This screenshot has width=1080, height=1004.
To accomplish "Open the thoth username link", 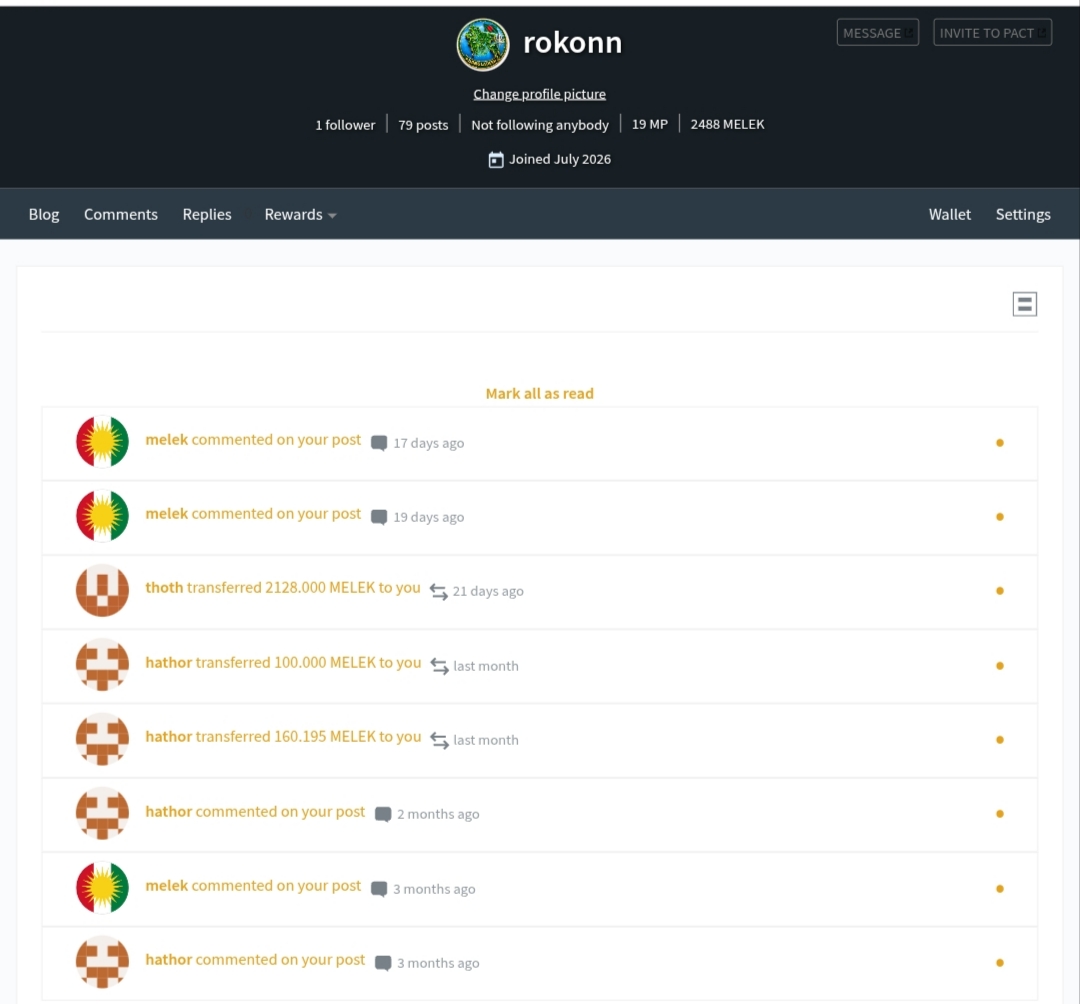I will 164,587.
